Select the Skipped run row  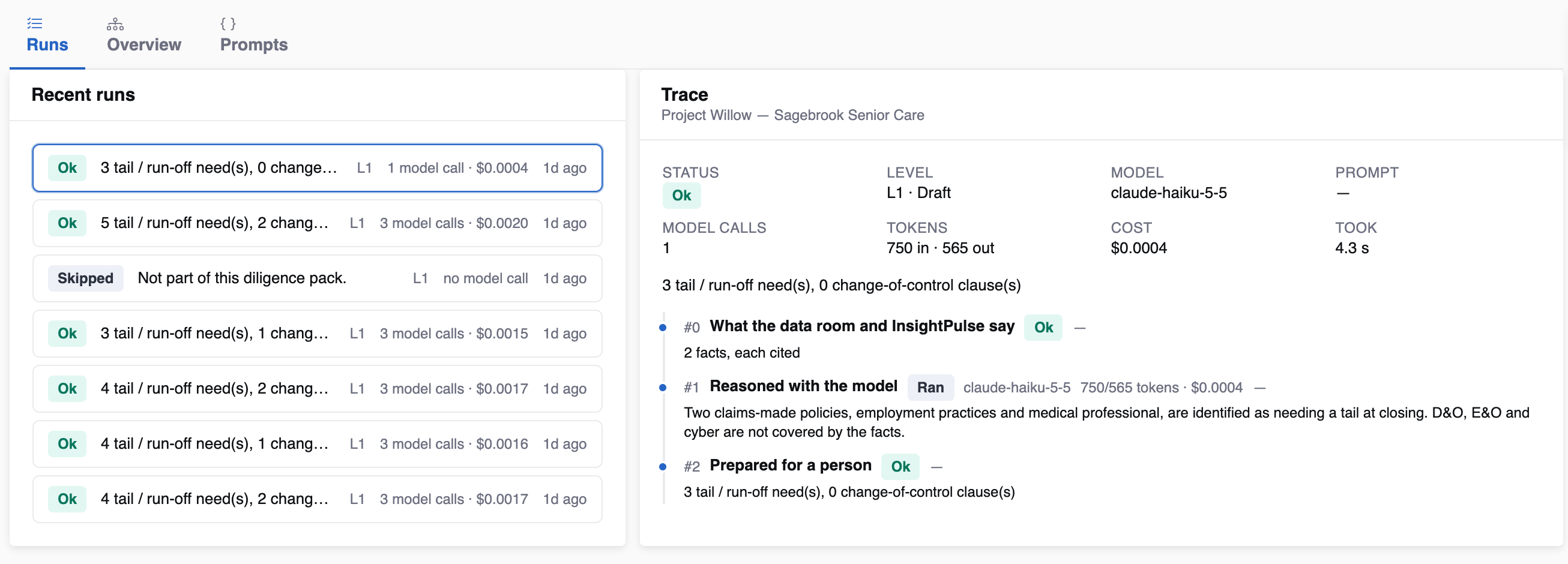coord(317,278)
